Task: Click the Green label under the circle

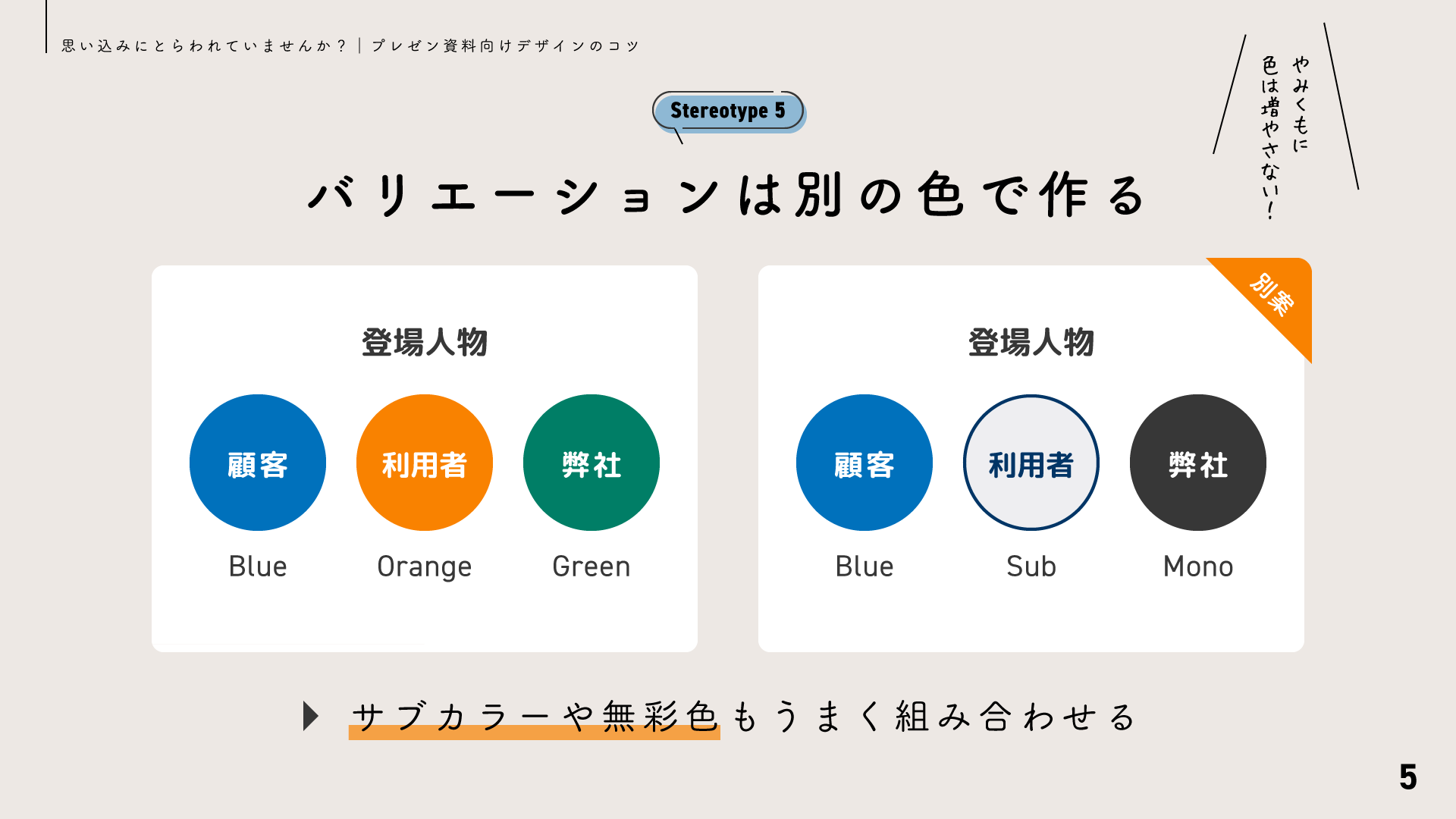Action: pos(591,566)
